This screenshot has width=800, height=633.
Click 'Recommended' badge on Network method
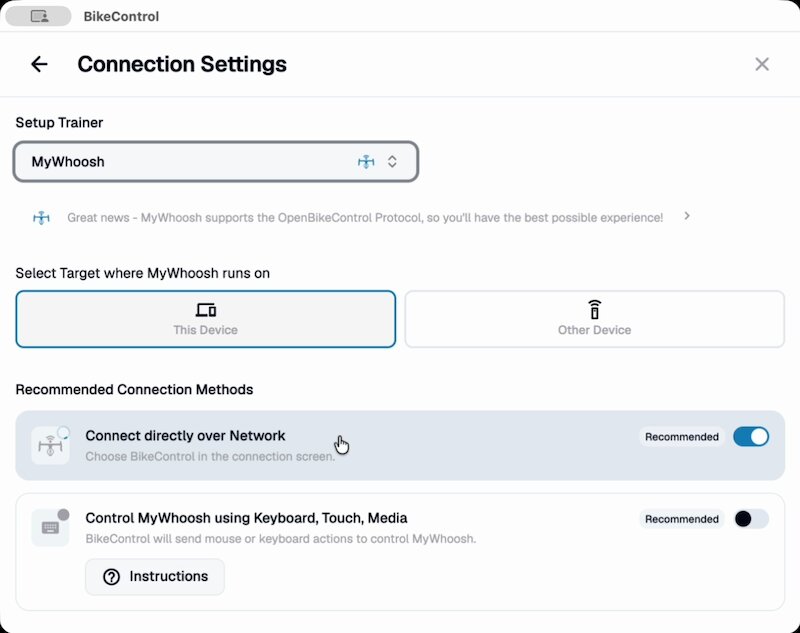[x=682, y=437]
